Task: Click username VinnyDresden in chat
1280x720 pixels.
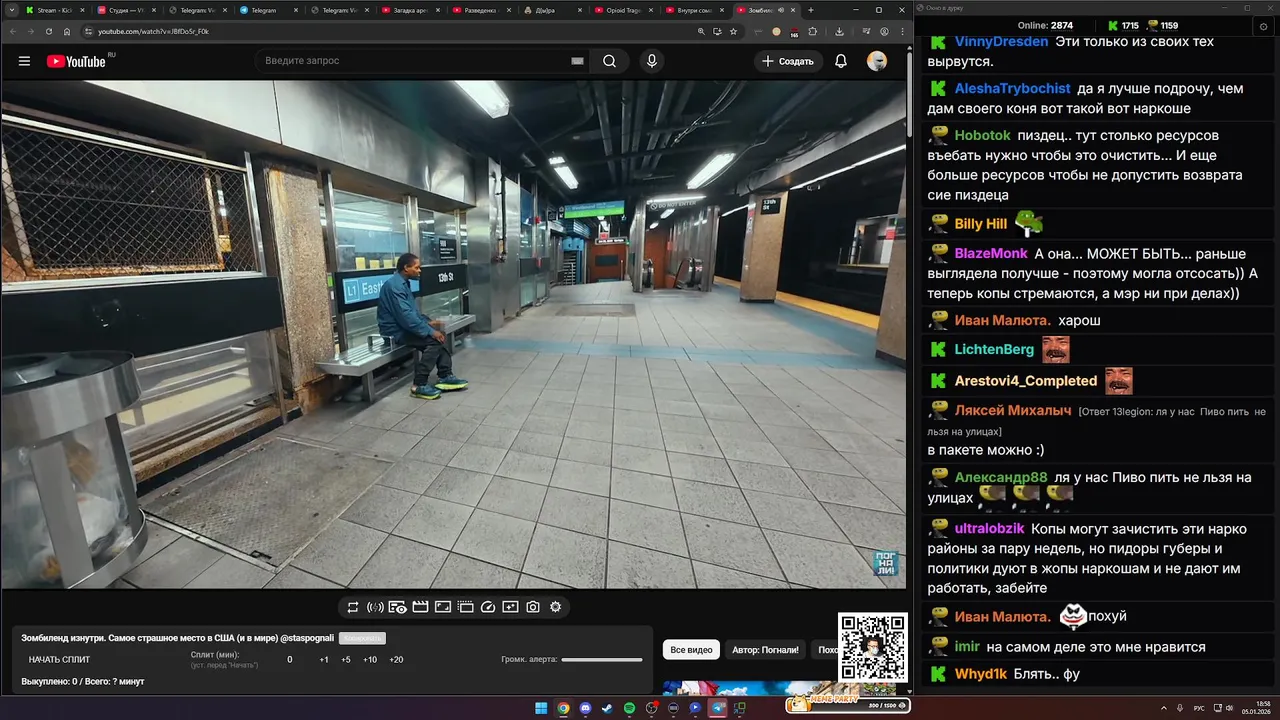Action: [x=1001, y=42]
